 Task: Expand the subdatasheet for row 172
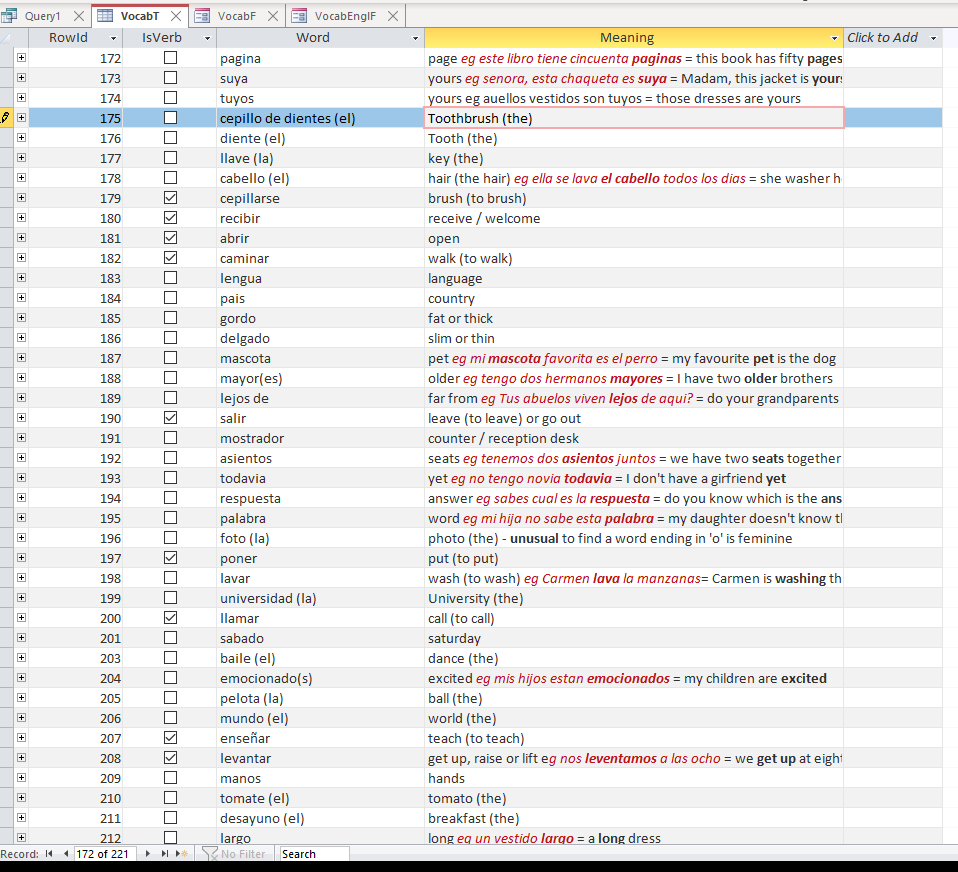coord(21,57)
